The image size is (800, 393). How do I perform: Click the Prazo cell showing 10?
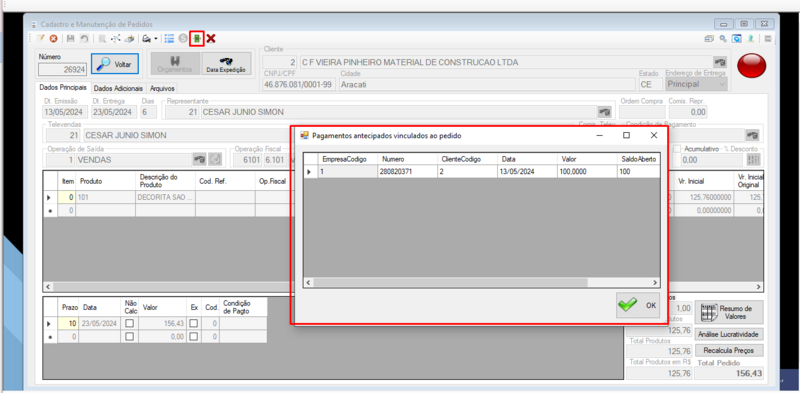[67, 324]
